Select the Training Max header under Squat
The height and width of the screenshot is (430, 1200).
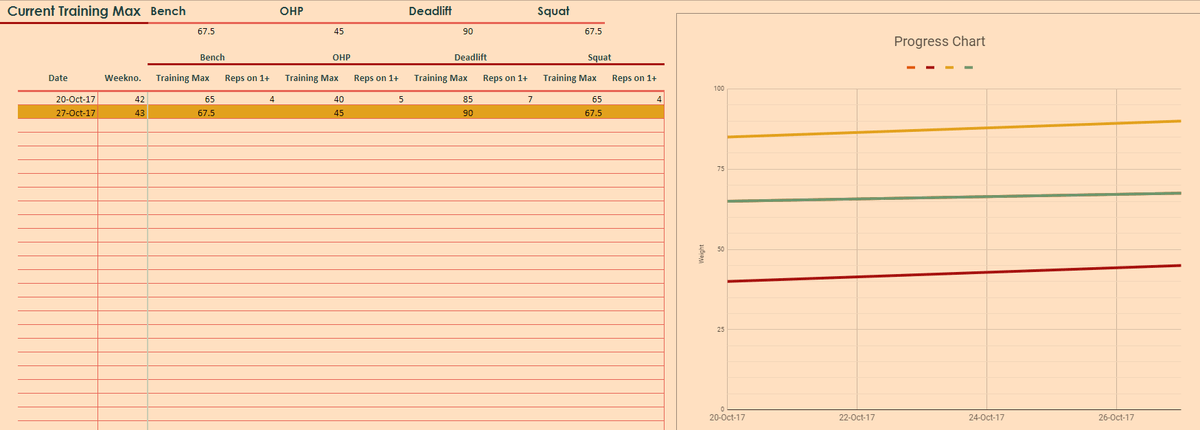570,78
